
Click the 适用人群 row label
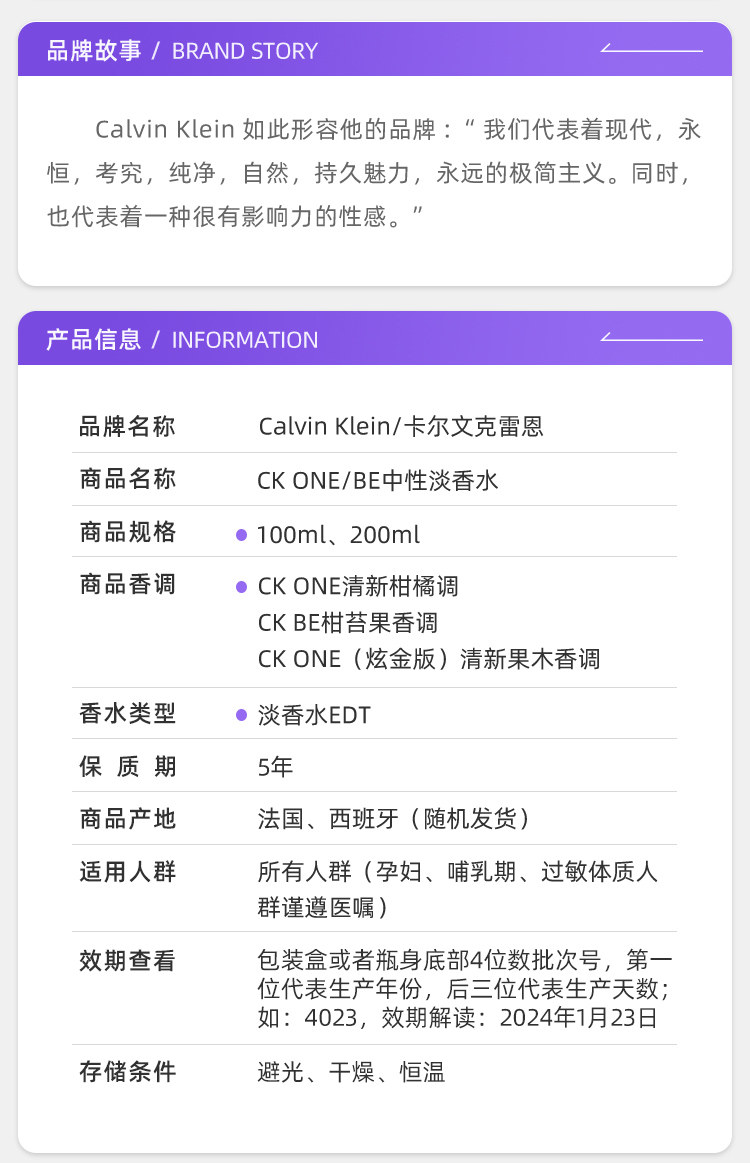[127, 872]
